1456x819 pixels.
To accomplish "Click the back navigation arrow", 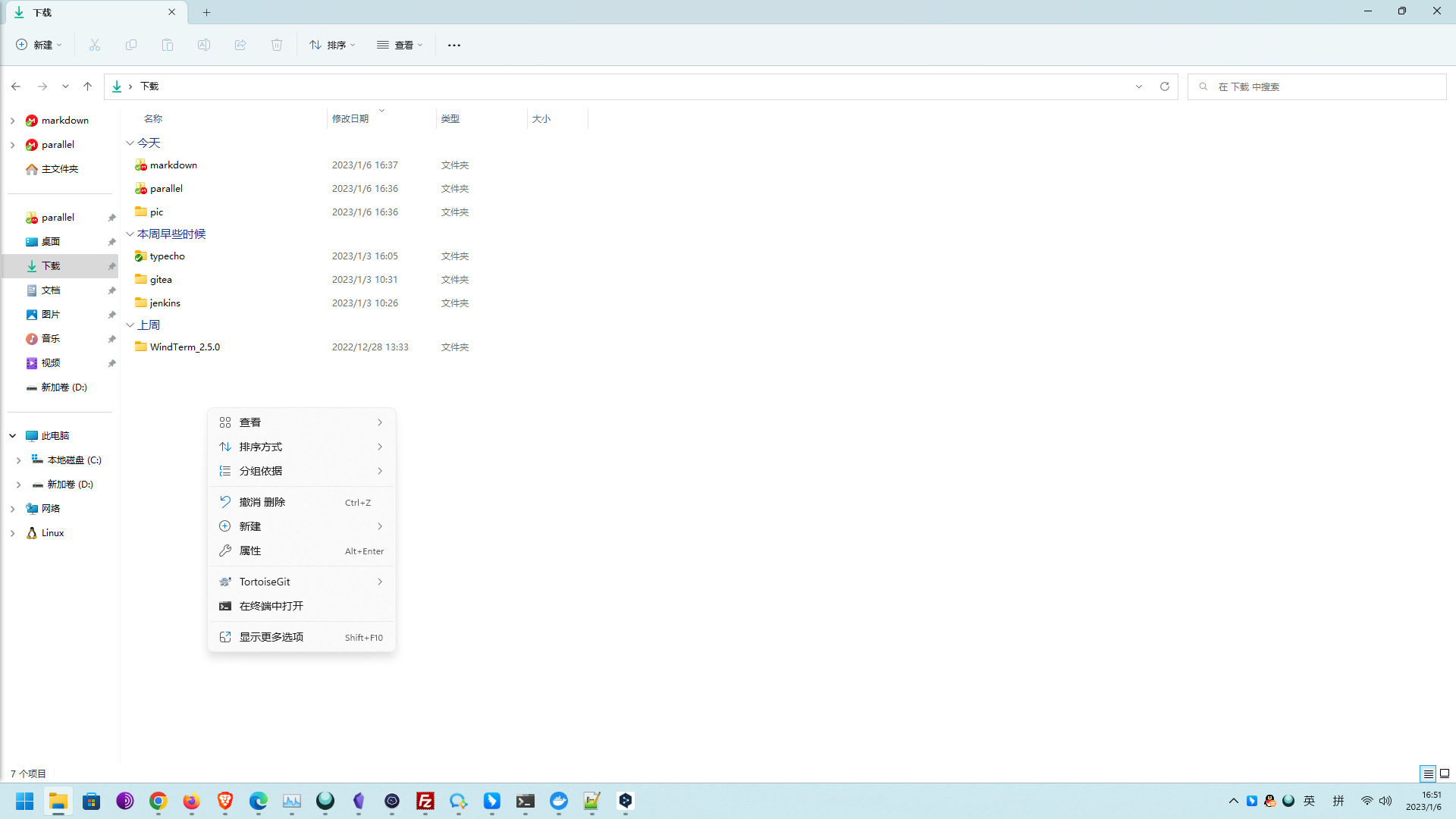I will [x=16, y=86].
